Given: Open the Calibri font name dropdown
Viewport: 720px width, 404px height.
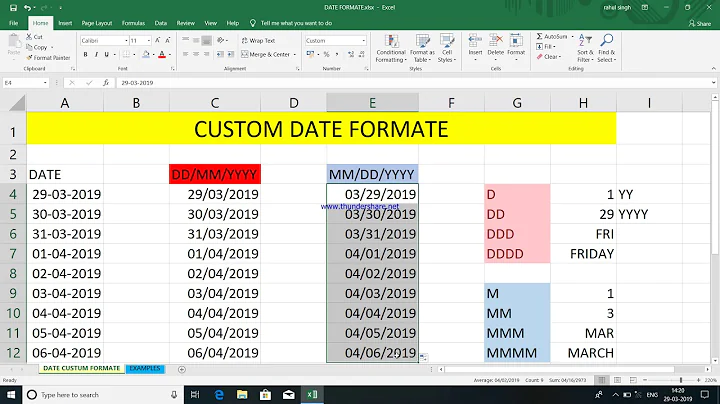Looking at the screenshot, I should click(x=126, y=40).
